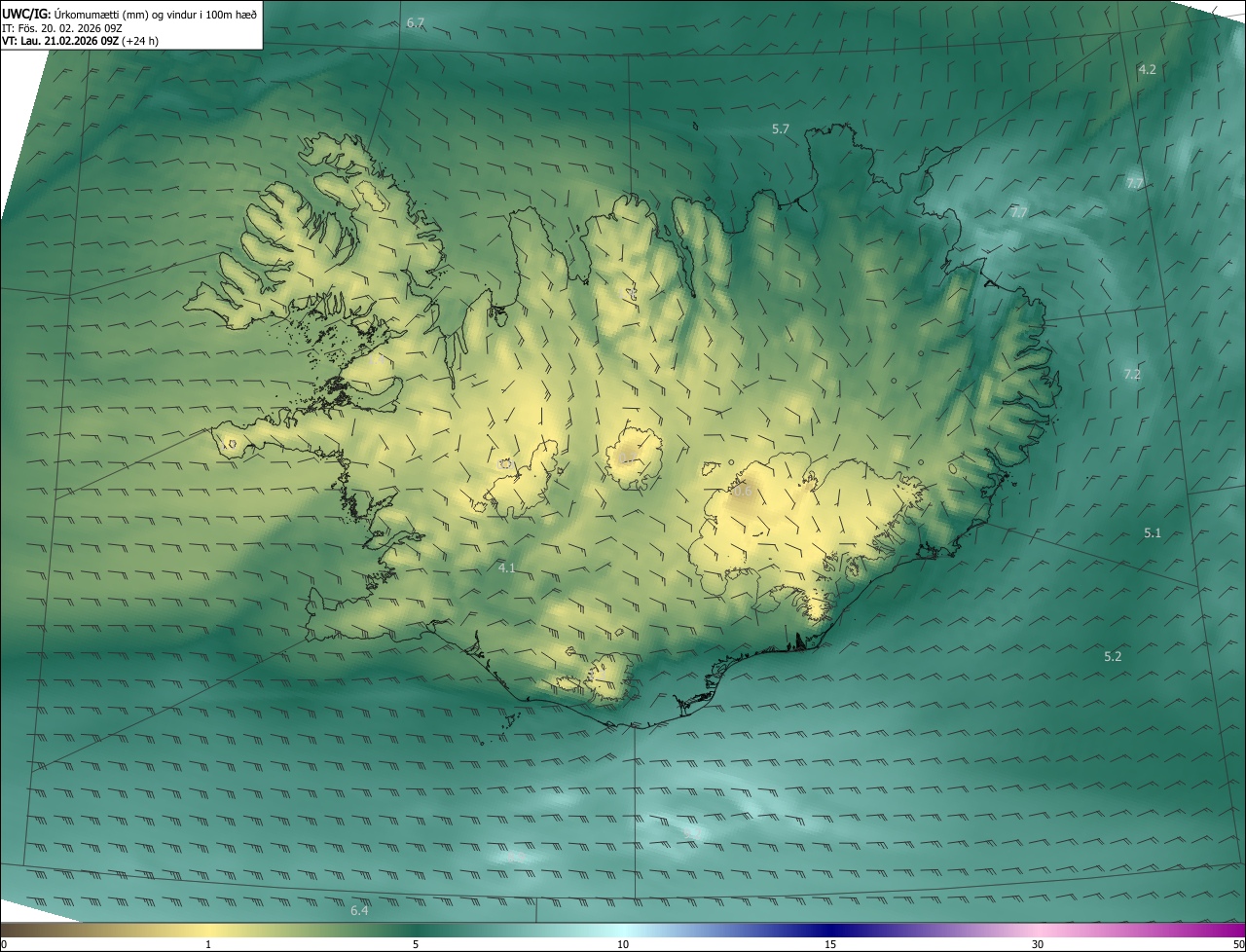Screen dimensions: 1246x952
Task: Click the 6.7 value label on the map
Action: [416, 22]
